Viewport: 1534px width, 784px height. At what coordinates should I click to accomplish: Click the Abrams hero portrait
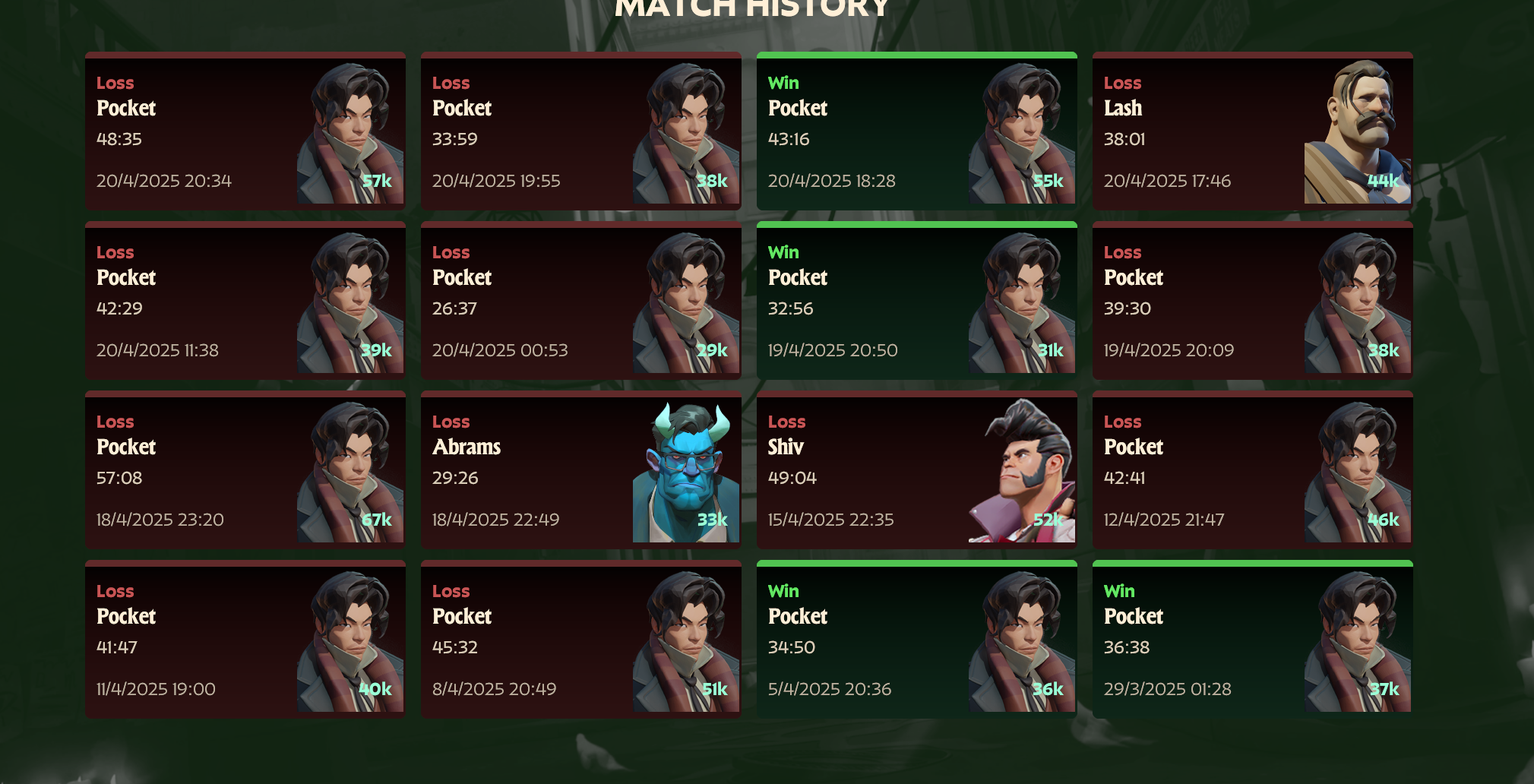click(x=686, y=470)
